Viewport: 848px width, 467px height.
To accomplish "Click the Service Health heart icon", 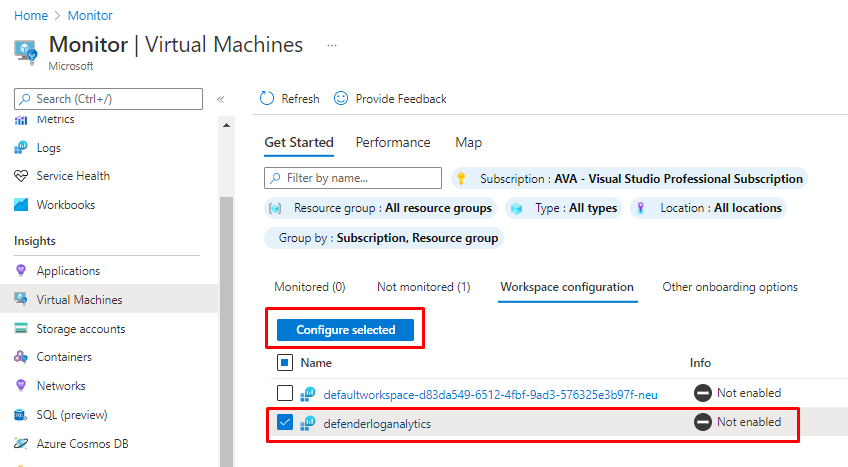I will click(x=21, y=176).
